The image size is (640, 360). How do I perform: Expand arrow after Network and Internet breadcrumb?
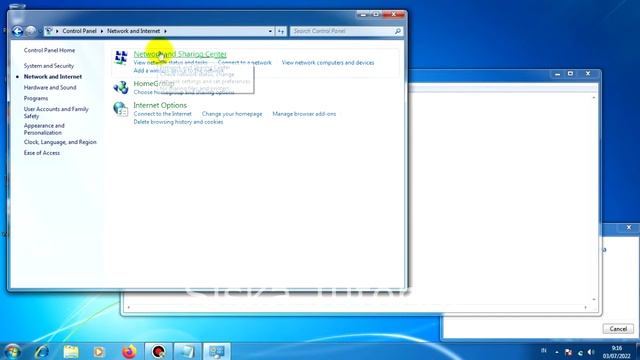[165, 31]
